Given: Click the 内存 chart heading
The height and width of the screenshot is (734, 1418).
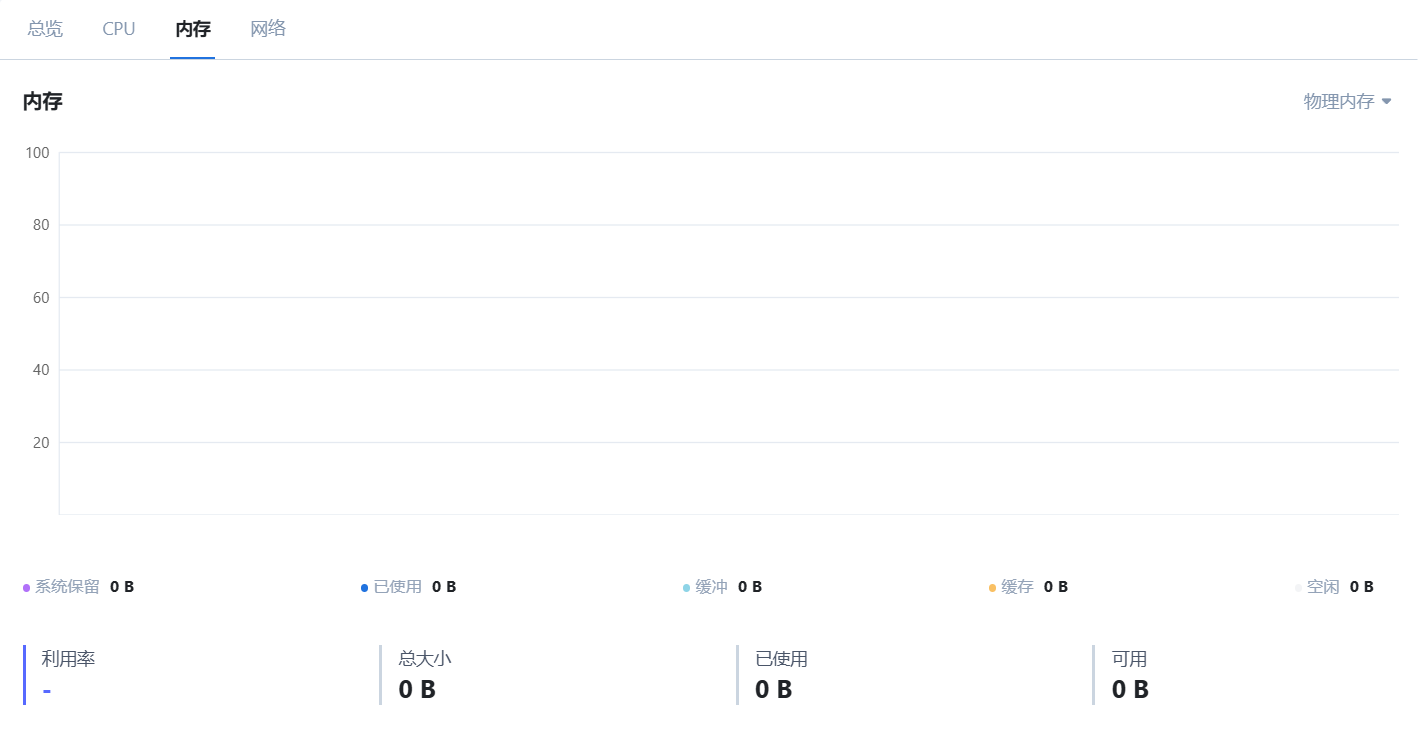Looking at the screenshot, I should tap(43, 101).
